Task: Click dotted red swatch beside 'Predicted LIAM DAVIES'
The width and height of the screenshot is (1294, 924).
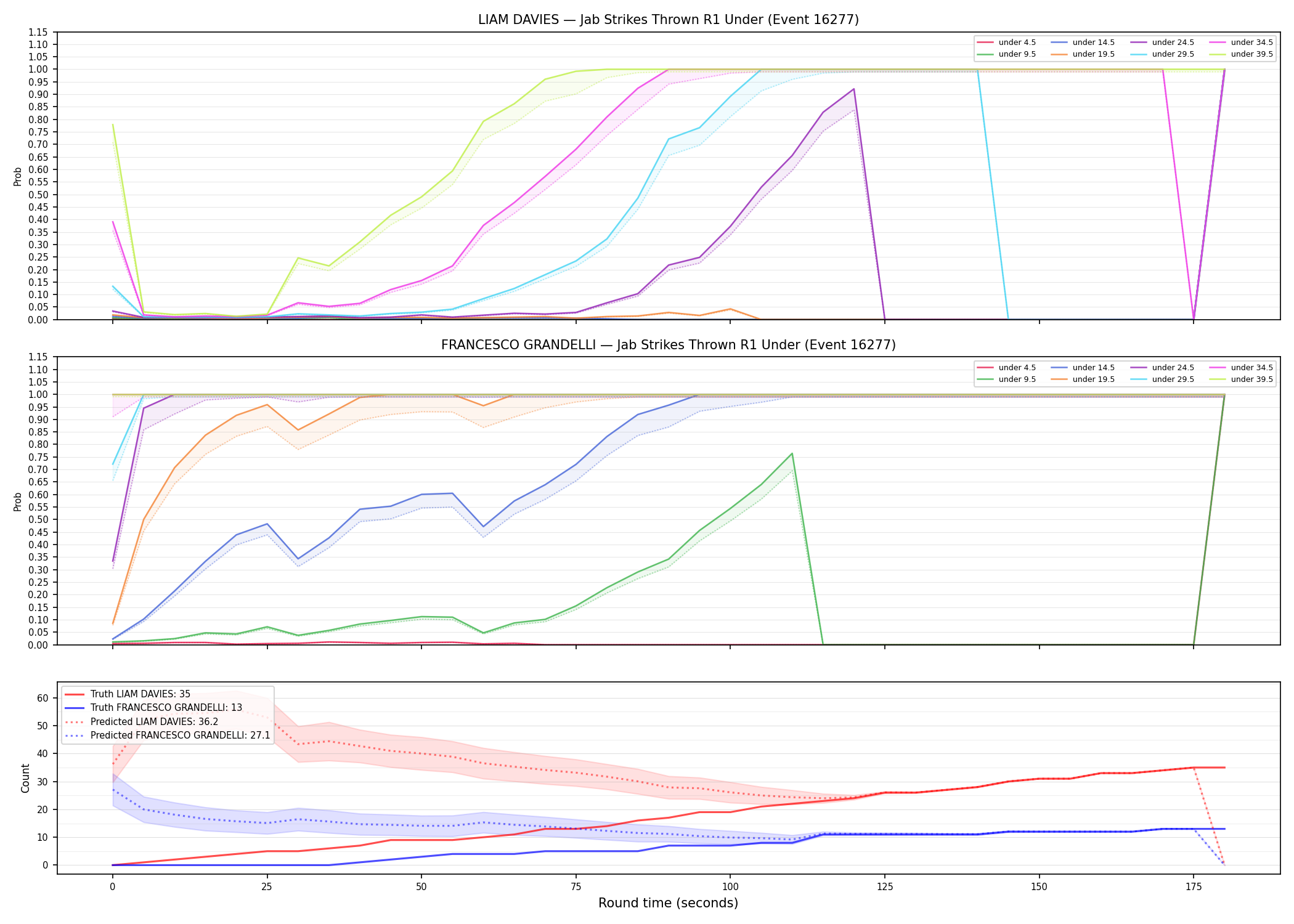Action: (75, 722)
